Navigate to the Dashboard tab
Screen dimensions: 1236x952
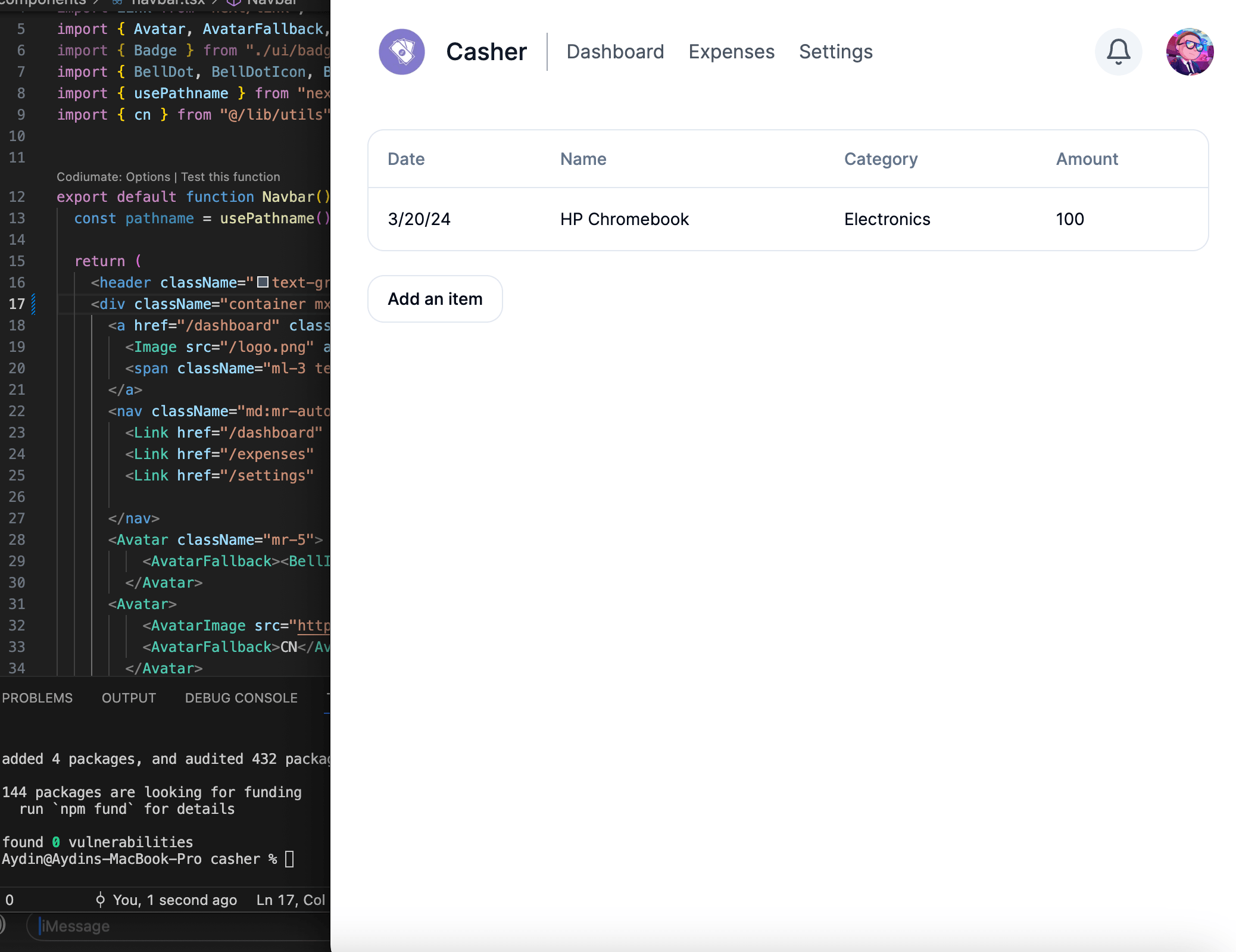coord(614,51)
